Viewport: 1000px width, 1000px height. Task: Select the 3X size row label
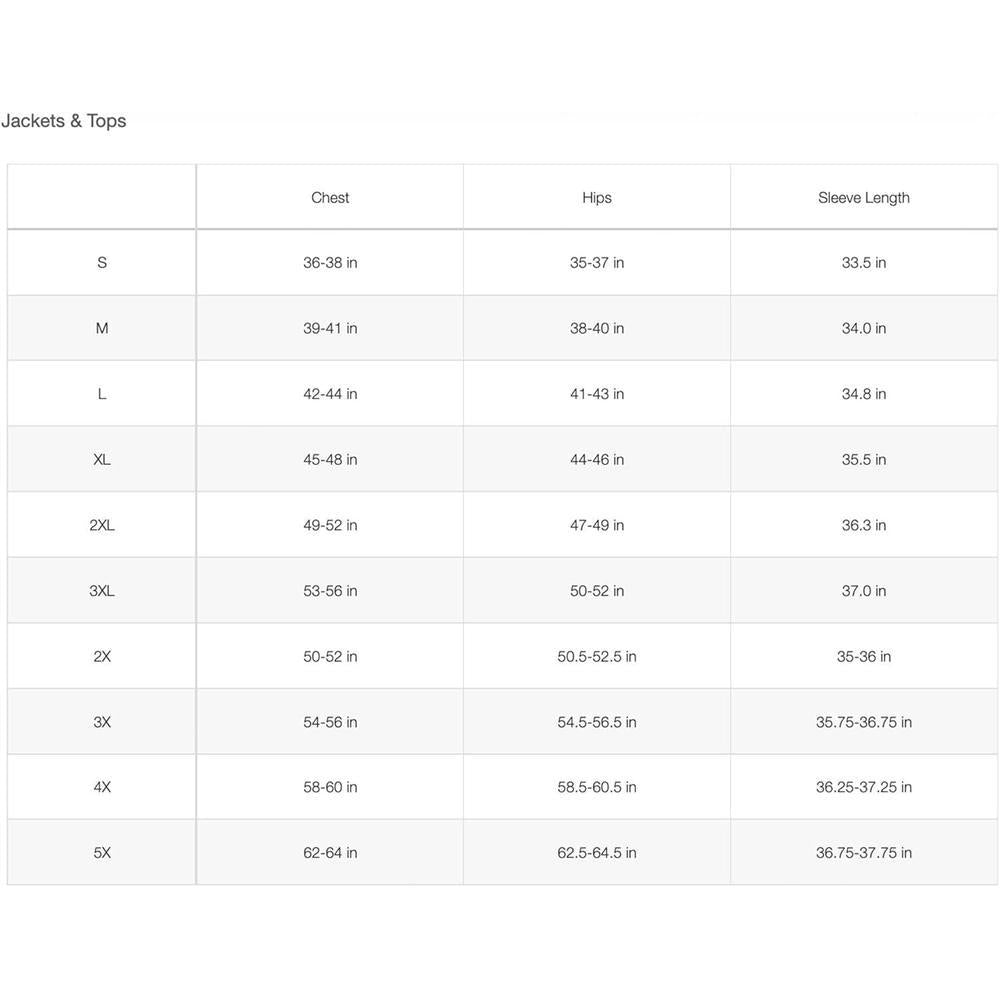click(x=102, y=722)
